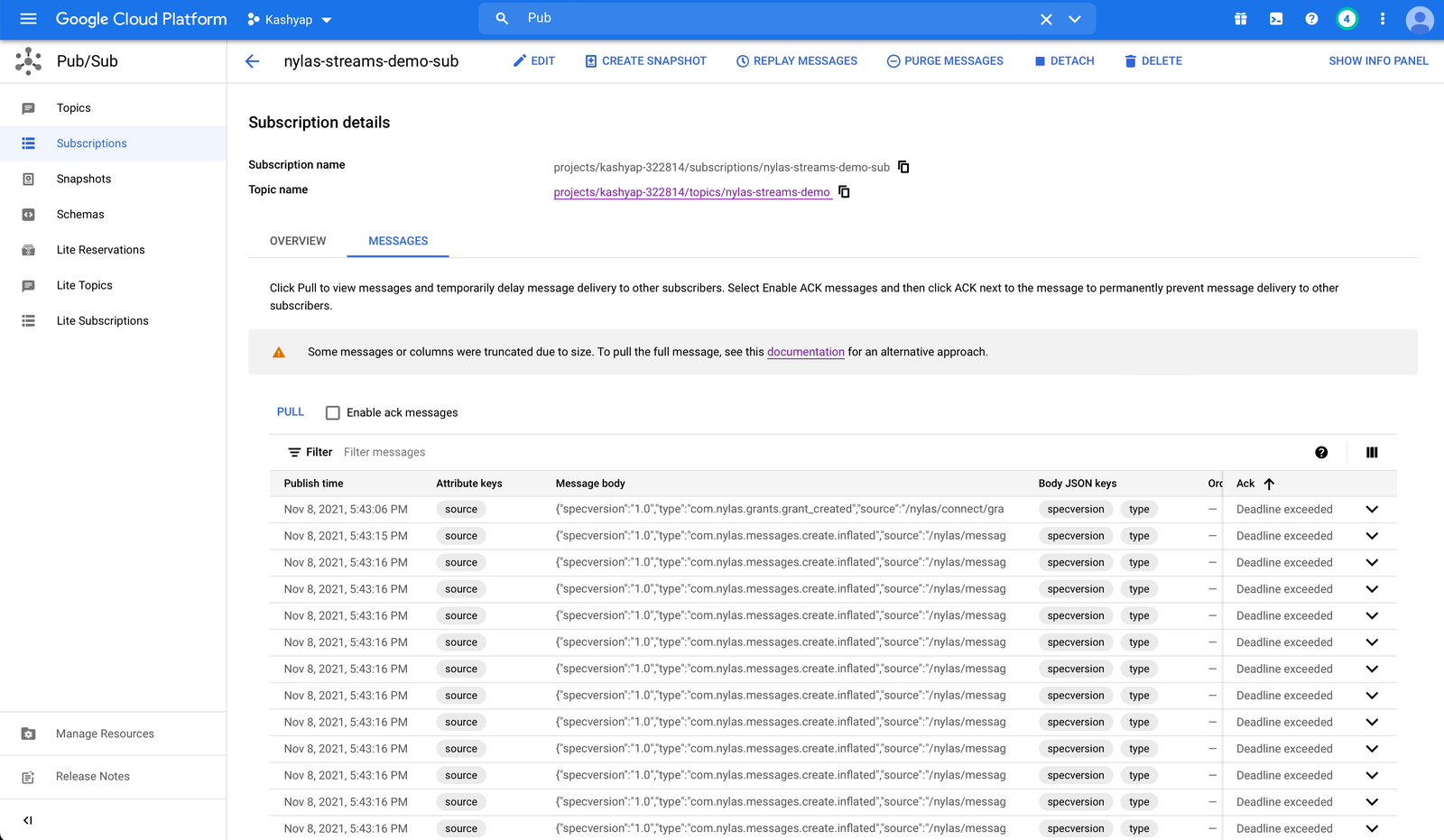Image resolution: width=1444 pixels, height=840 pixels.
Task: Copy the subscription name using the copy icon
Action: 902,167
